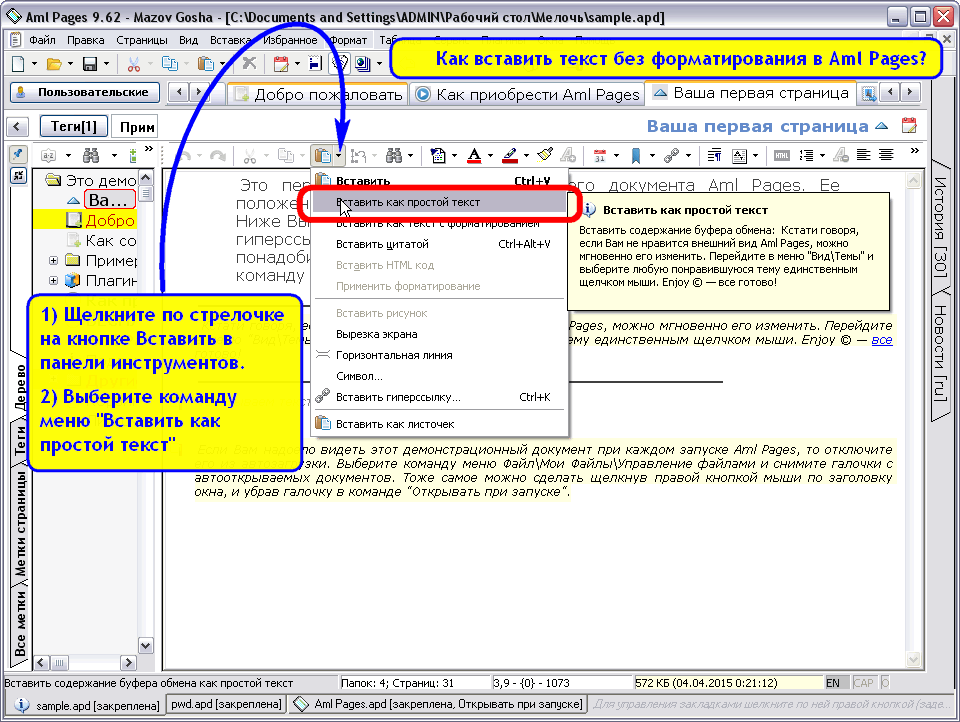
Task: Open the pwd.apd bookmark in the bottom bar
Action: click(227, 705)
